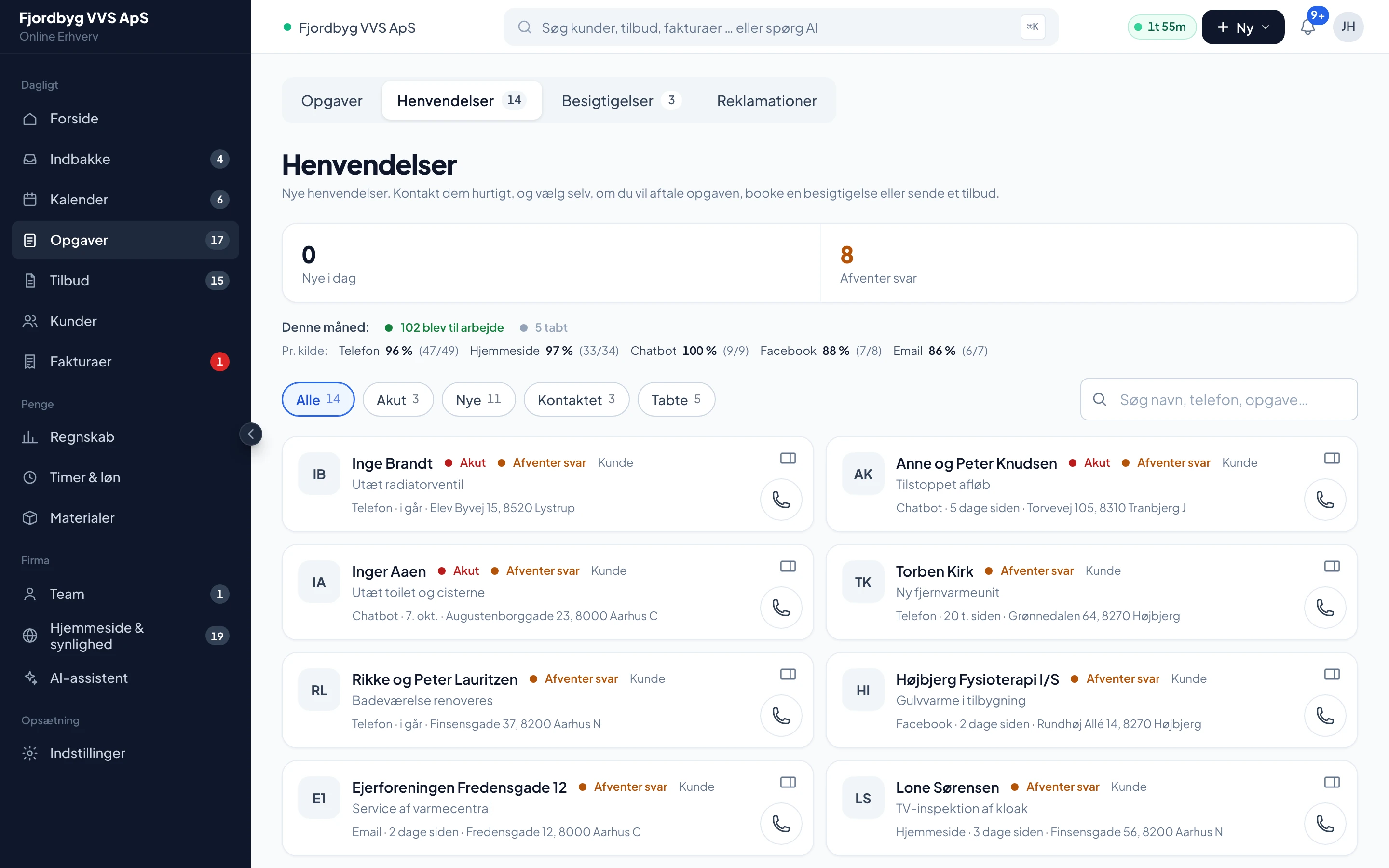
Task: Open JH user avatar menu
Action: click(1348, 27)
